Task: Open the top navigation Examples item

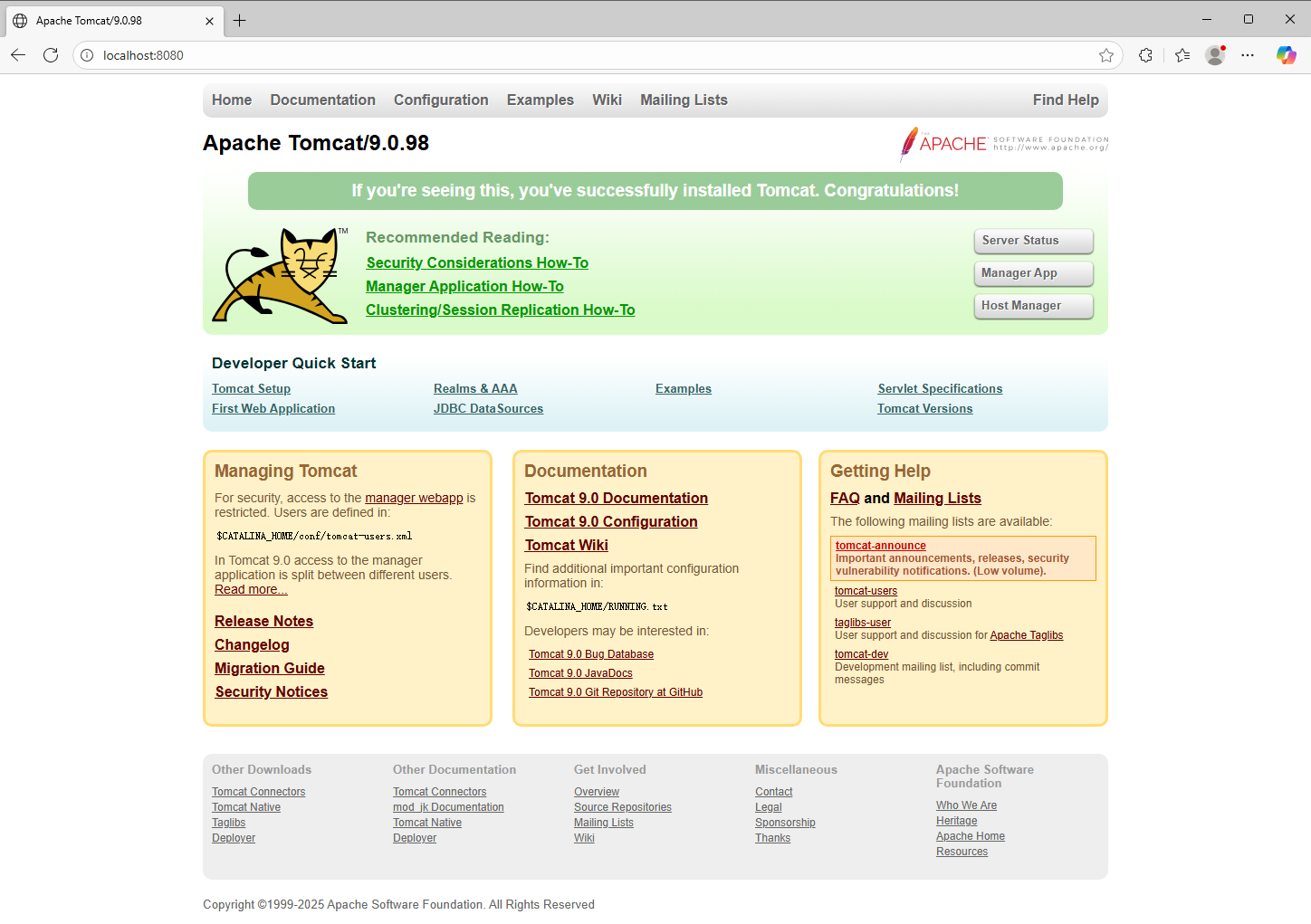Action: [541, 100]
